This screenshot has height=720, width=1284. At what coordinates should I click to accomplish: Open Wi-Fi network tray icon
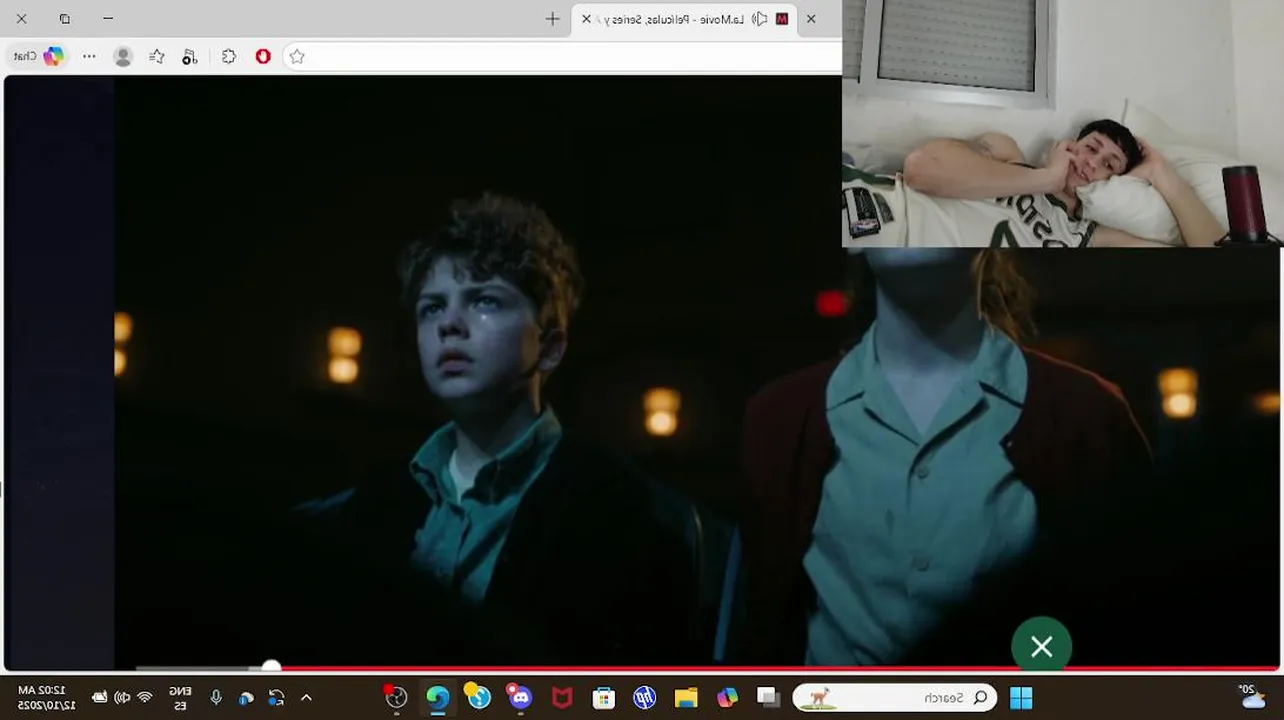click(145, 697)
